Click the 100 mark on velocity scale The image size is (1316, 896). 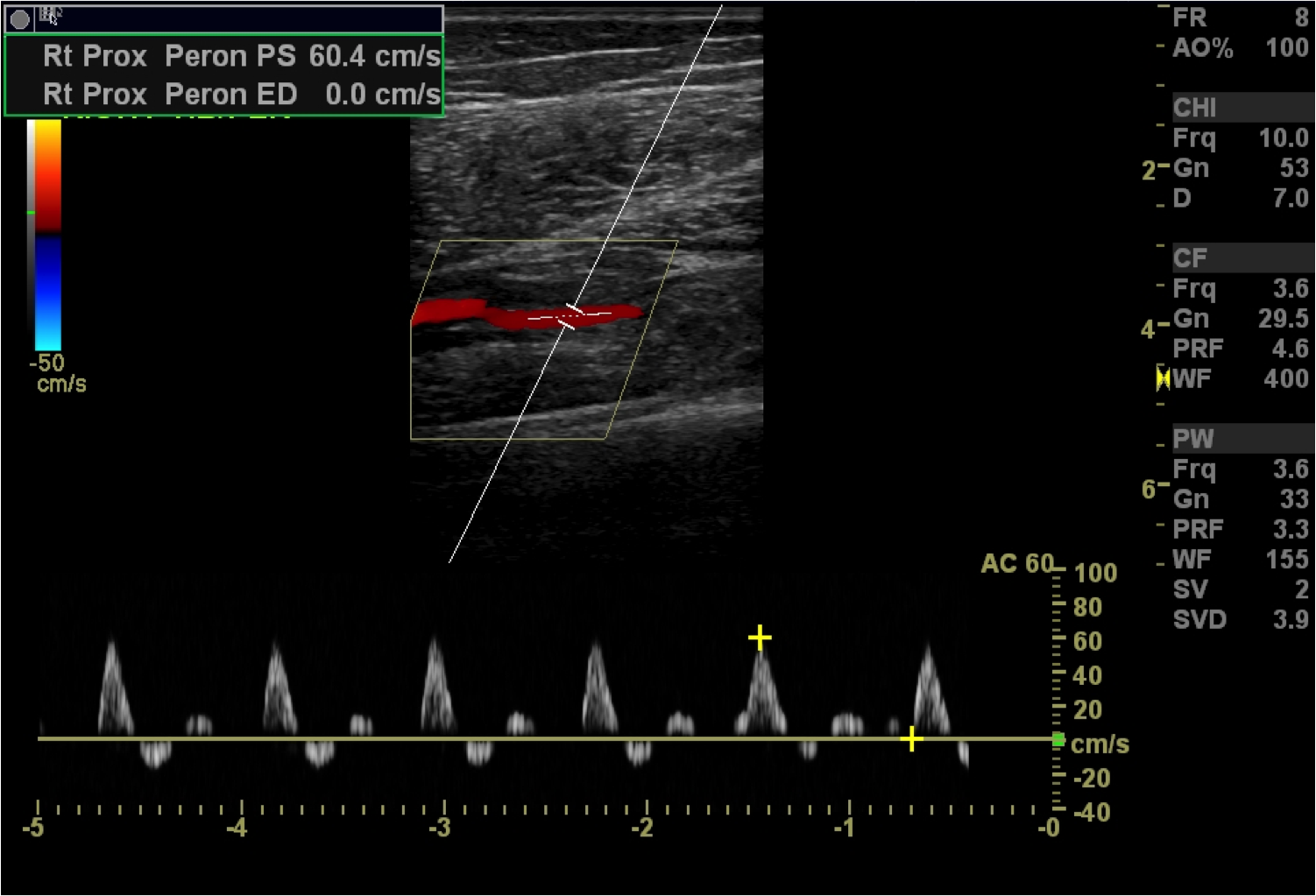pyautogui.click(x=1095, y=573)
